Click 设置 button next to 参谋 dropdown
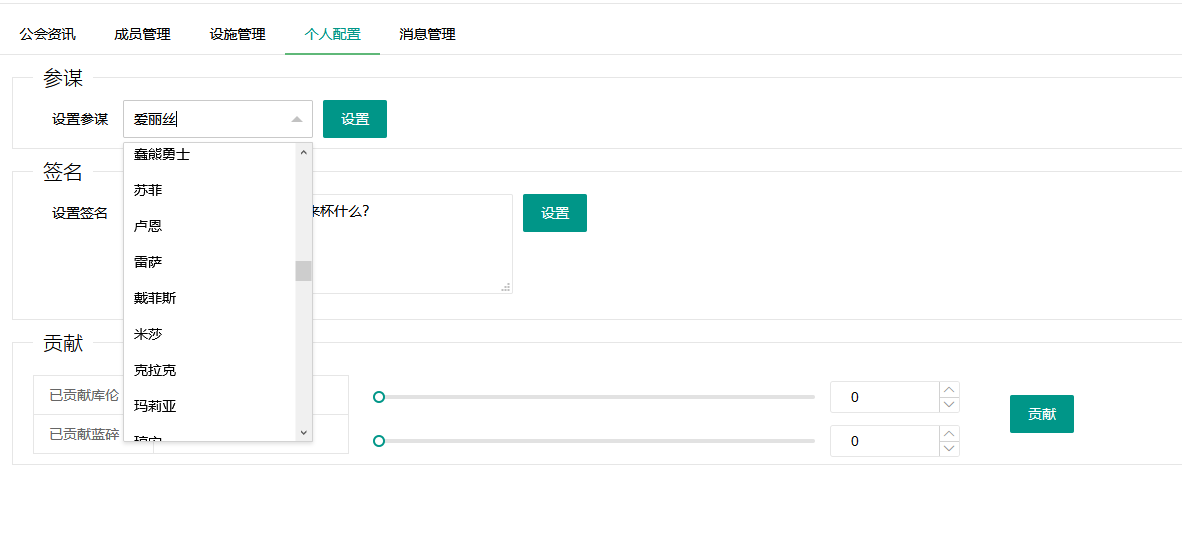Image resolution: width=1182 pixels, height=556 pixels. pos(355,119)
